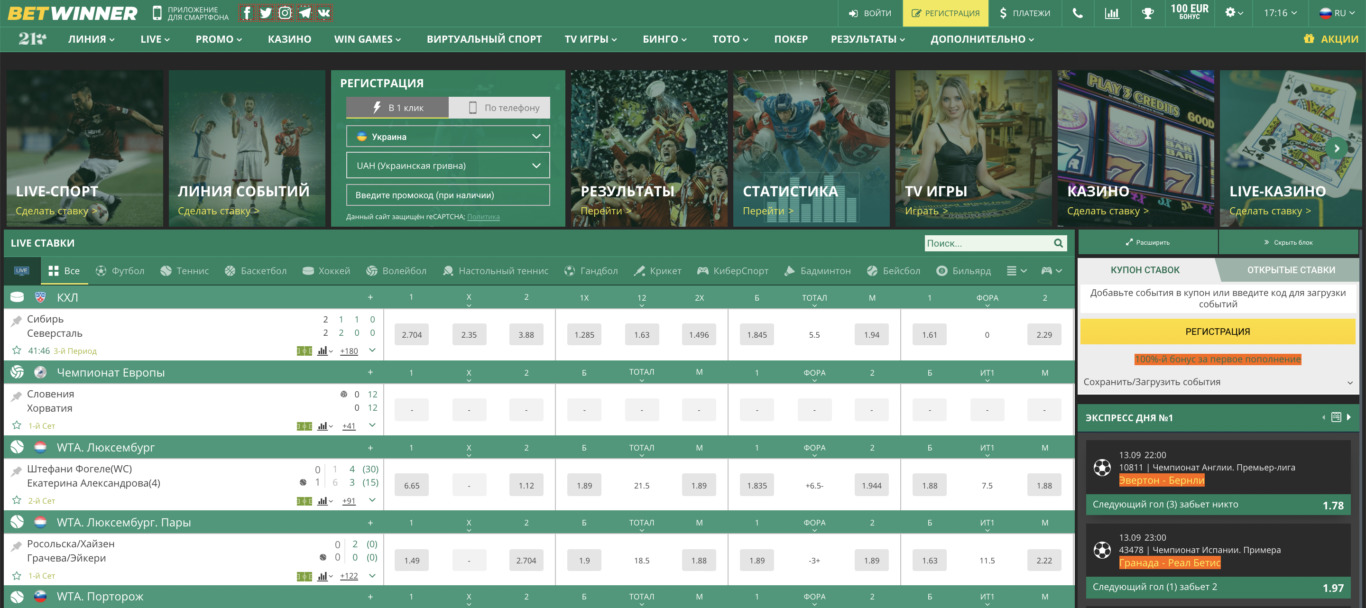1366x608 pixels.
Task: Click the yellow РЕГИСТРАЦИЯ header button
Action: coord(945,13)
